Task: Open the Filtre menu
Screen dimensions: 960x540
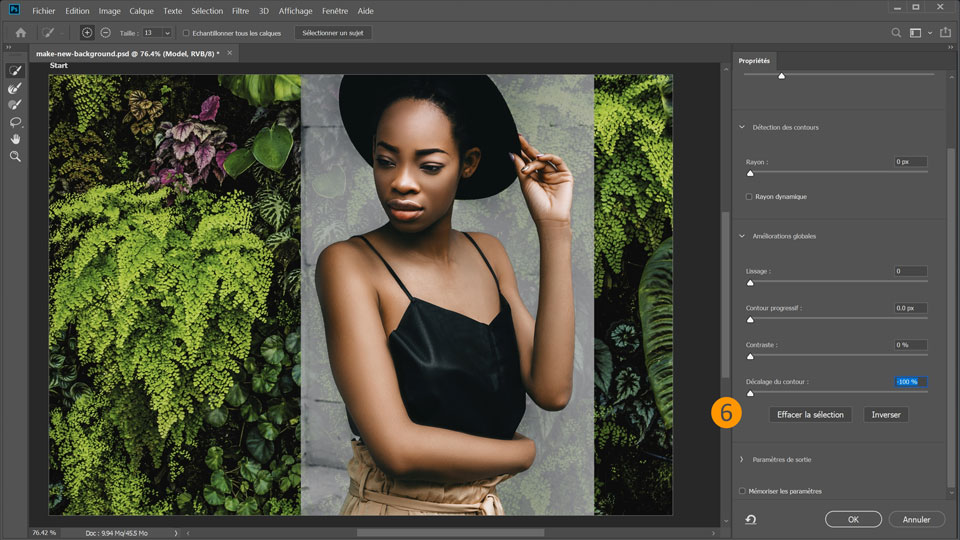Action: (x=240, y=10)
